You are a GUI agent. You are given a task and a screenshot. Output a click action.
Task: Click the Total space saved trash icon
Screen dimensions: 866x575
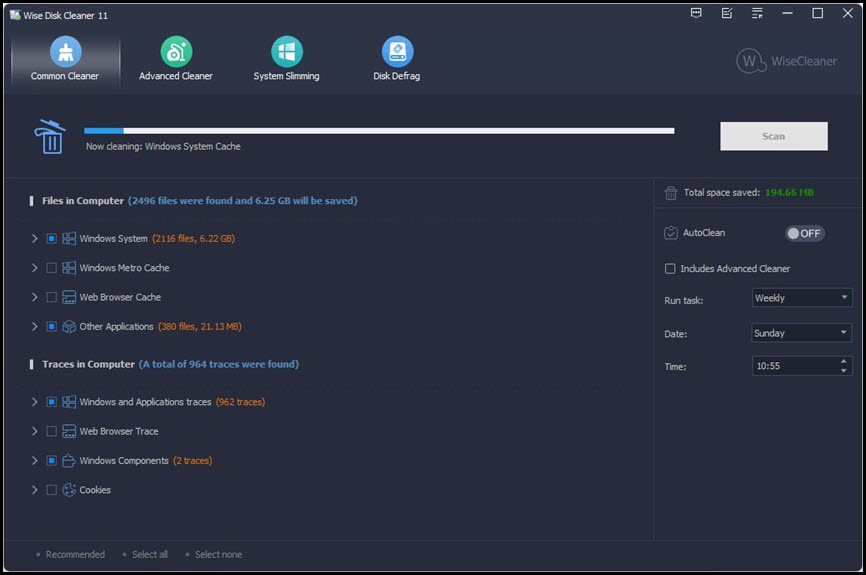[x=670, y=193]
